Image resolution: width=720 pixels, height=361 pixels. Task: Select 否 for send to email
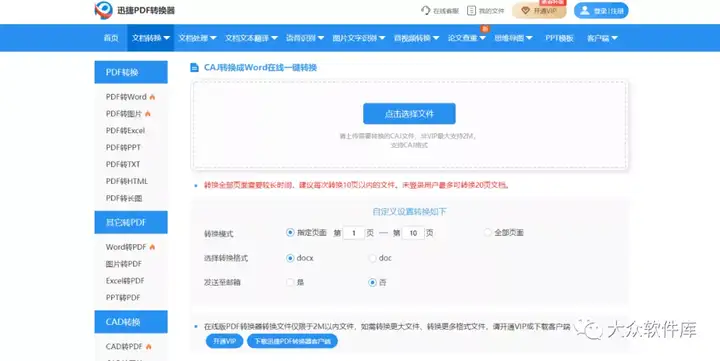372,282
